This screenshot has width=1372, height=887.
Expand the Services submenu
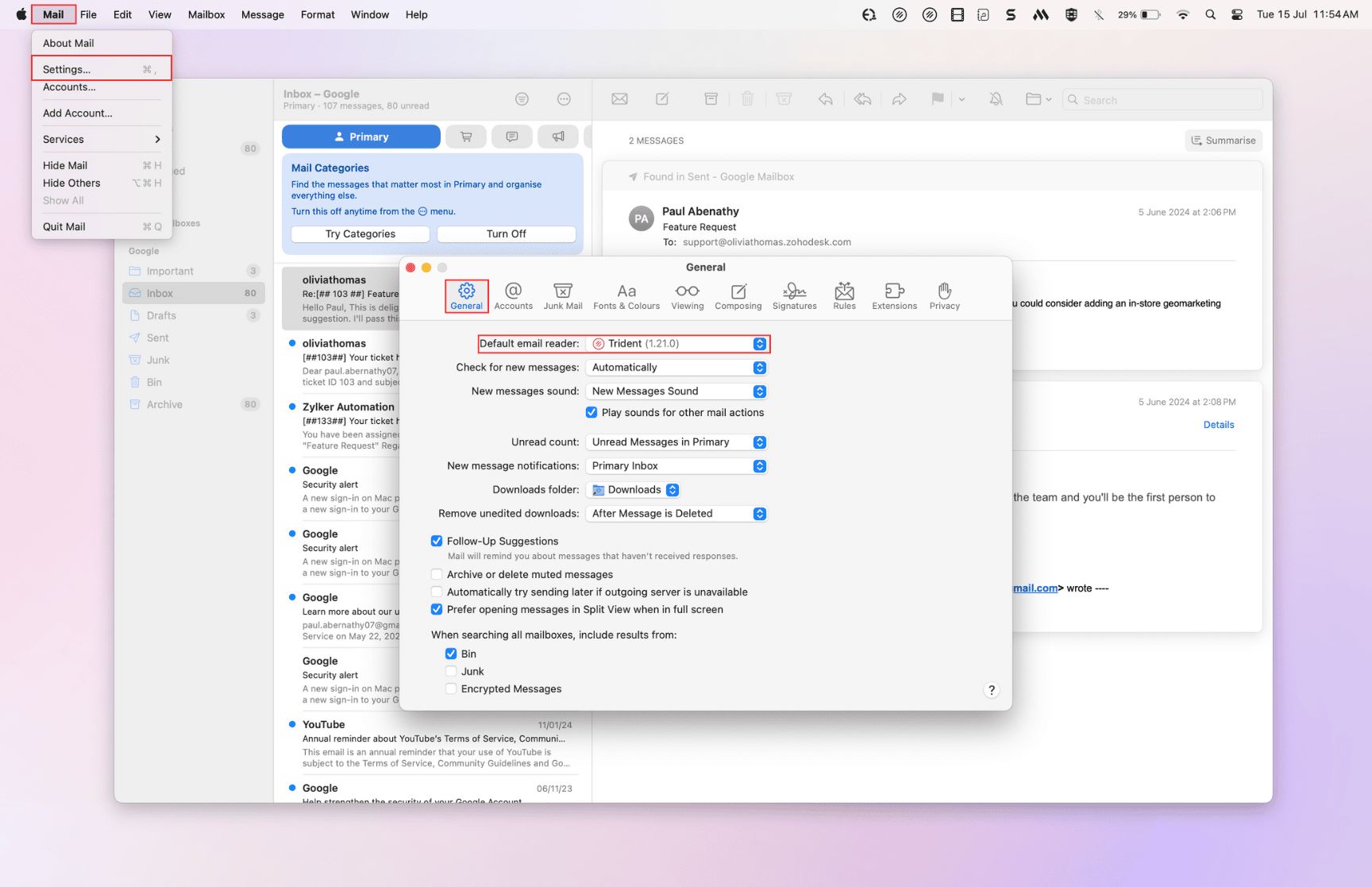(x=102, y=139)
